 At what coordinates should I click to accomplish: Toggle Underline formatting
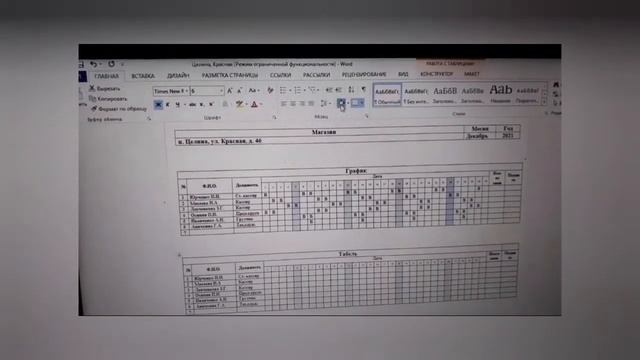(x=178, y=105)
